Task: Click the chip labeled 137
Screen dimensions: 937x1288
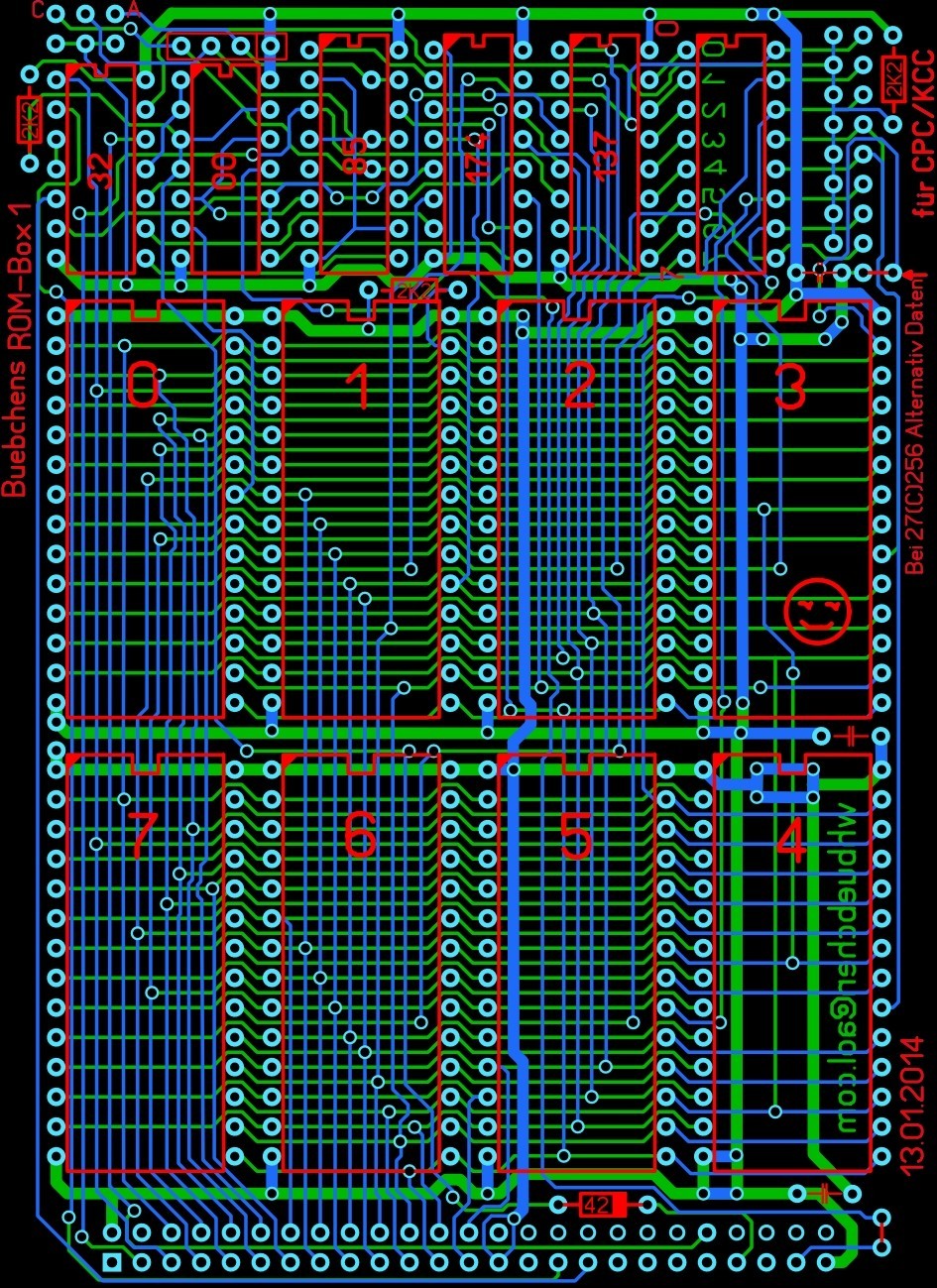Action: [x=605, y=156]
